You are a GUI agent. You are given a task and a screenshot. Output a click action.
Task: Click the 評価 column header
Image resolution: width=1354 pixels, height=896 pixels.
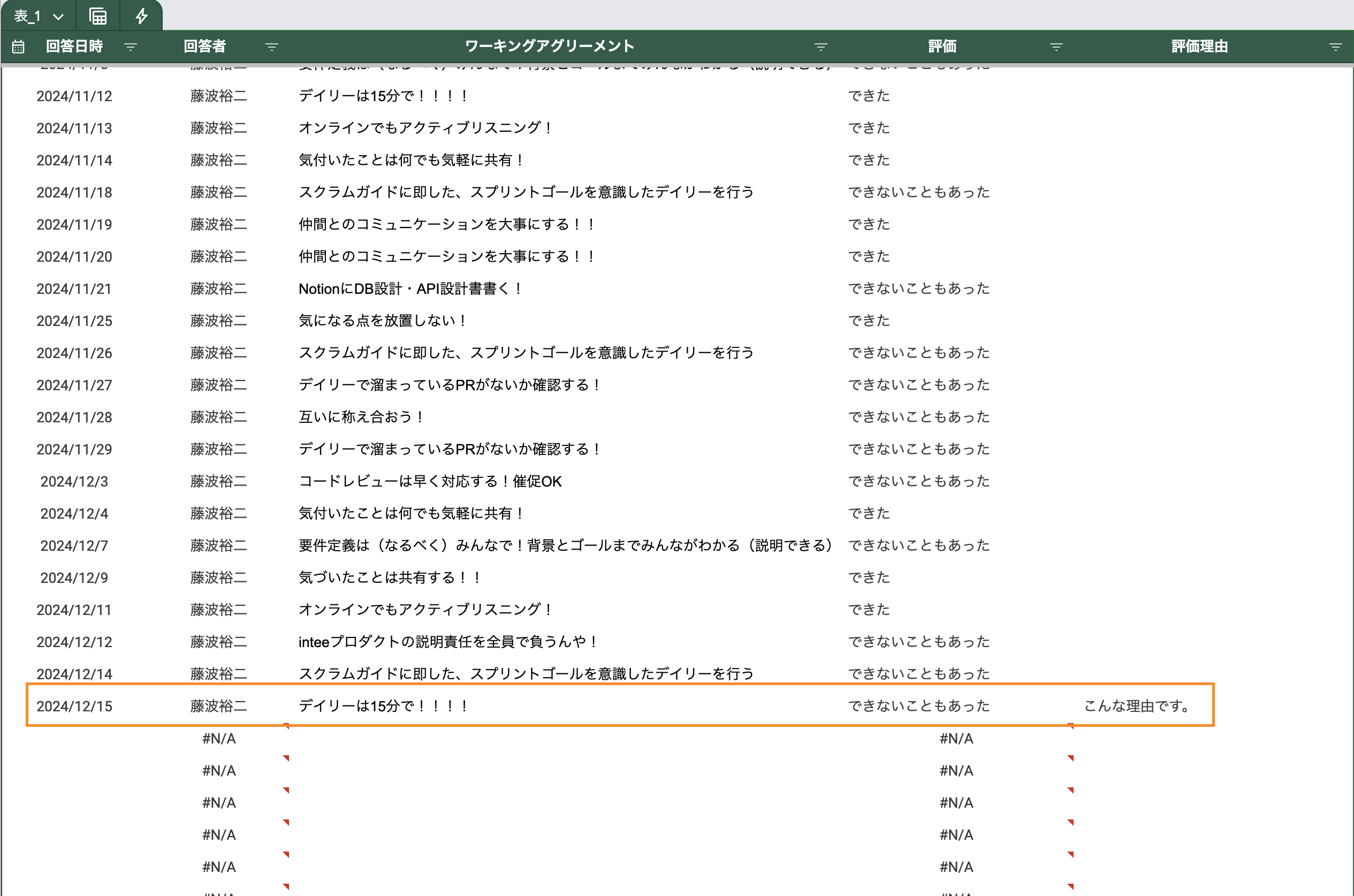click(x=942, y=46)
